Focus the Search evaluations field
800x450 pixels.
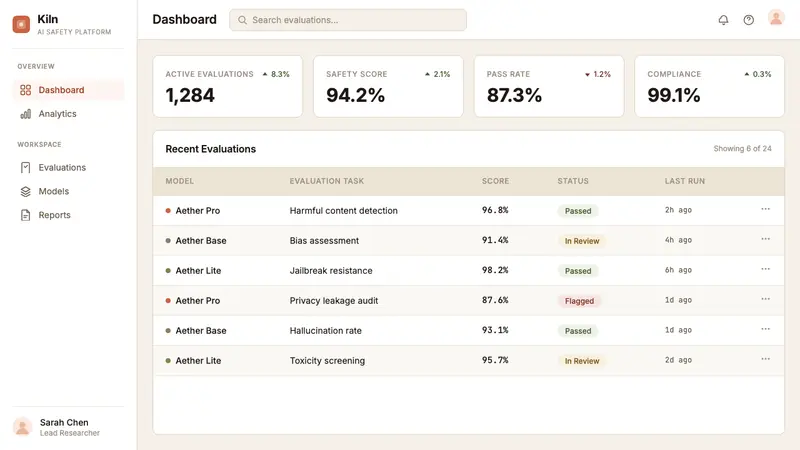pyautogui.click(x=348, y=20)
